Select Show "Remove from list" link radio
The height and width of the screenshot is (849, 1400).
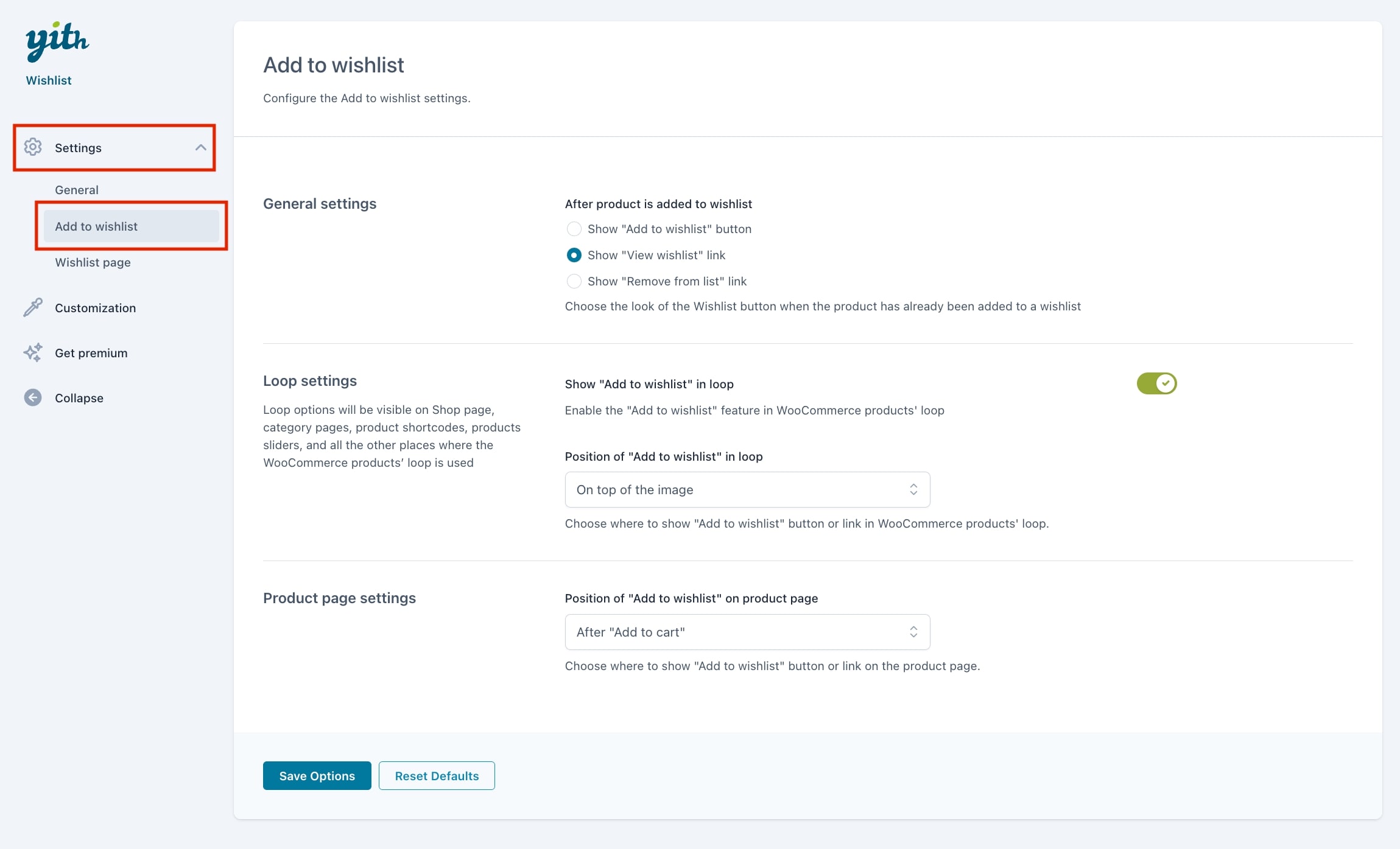tap(574, 281)
